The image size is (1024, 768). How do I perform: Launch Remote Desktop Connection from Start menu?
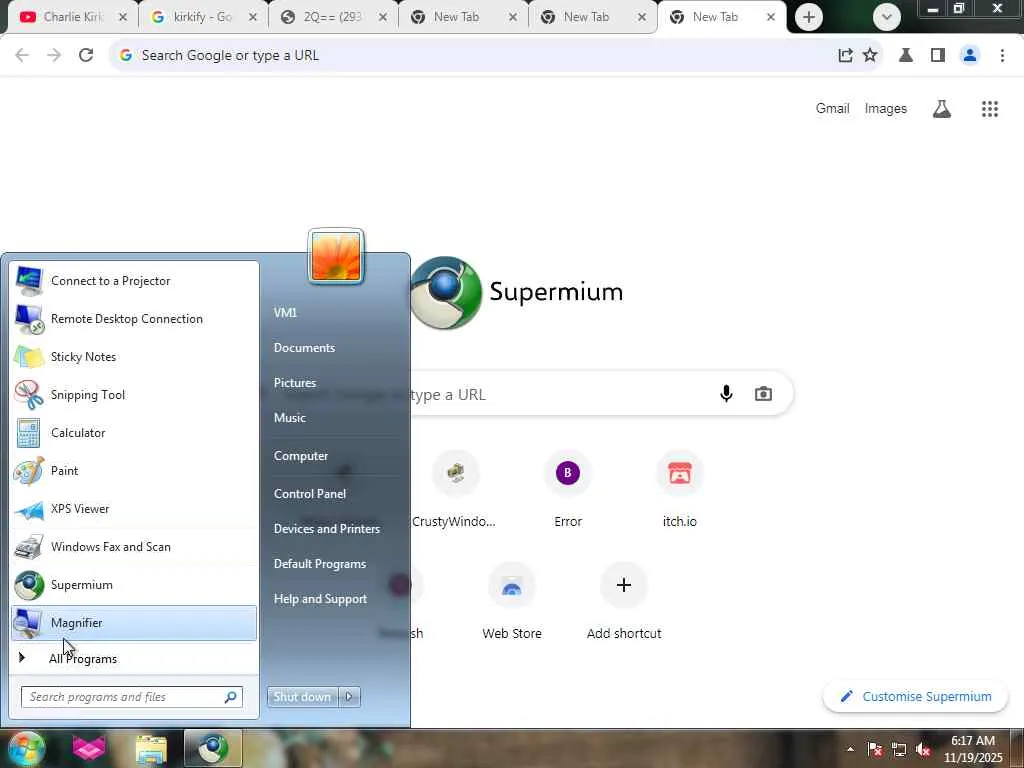pyautogui.click(x=134, y=319)
